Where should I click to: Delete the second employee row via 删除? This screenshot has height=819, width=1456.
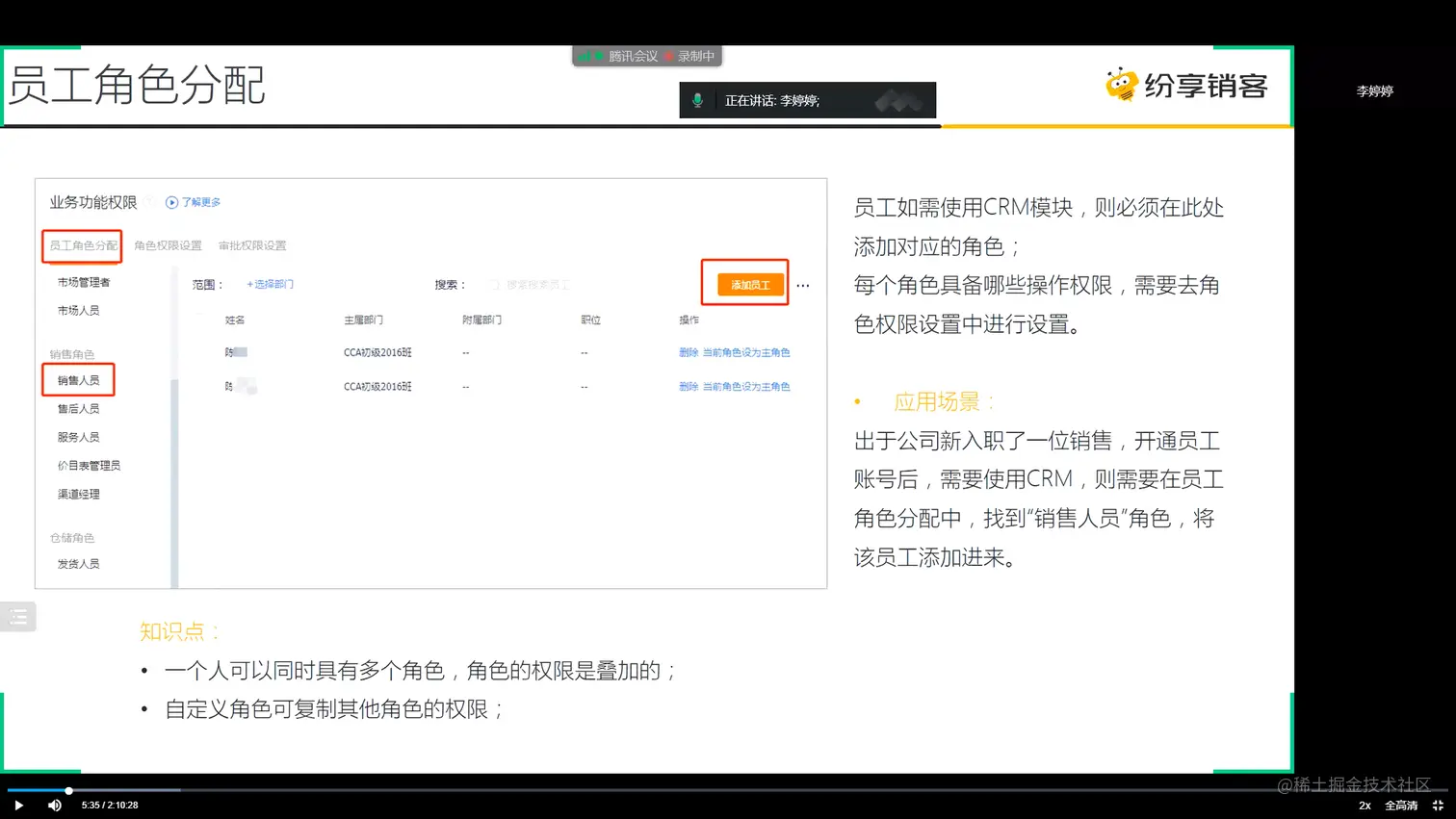tap(689, 387)
